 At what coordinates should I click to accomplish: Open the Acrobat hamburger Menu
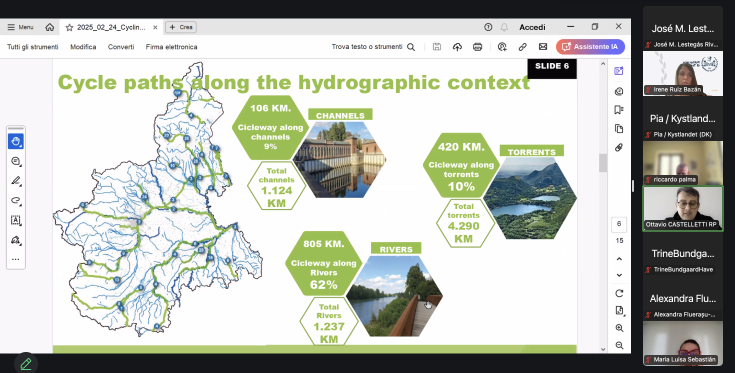pyautogui.click(x=20, y=27)
